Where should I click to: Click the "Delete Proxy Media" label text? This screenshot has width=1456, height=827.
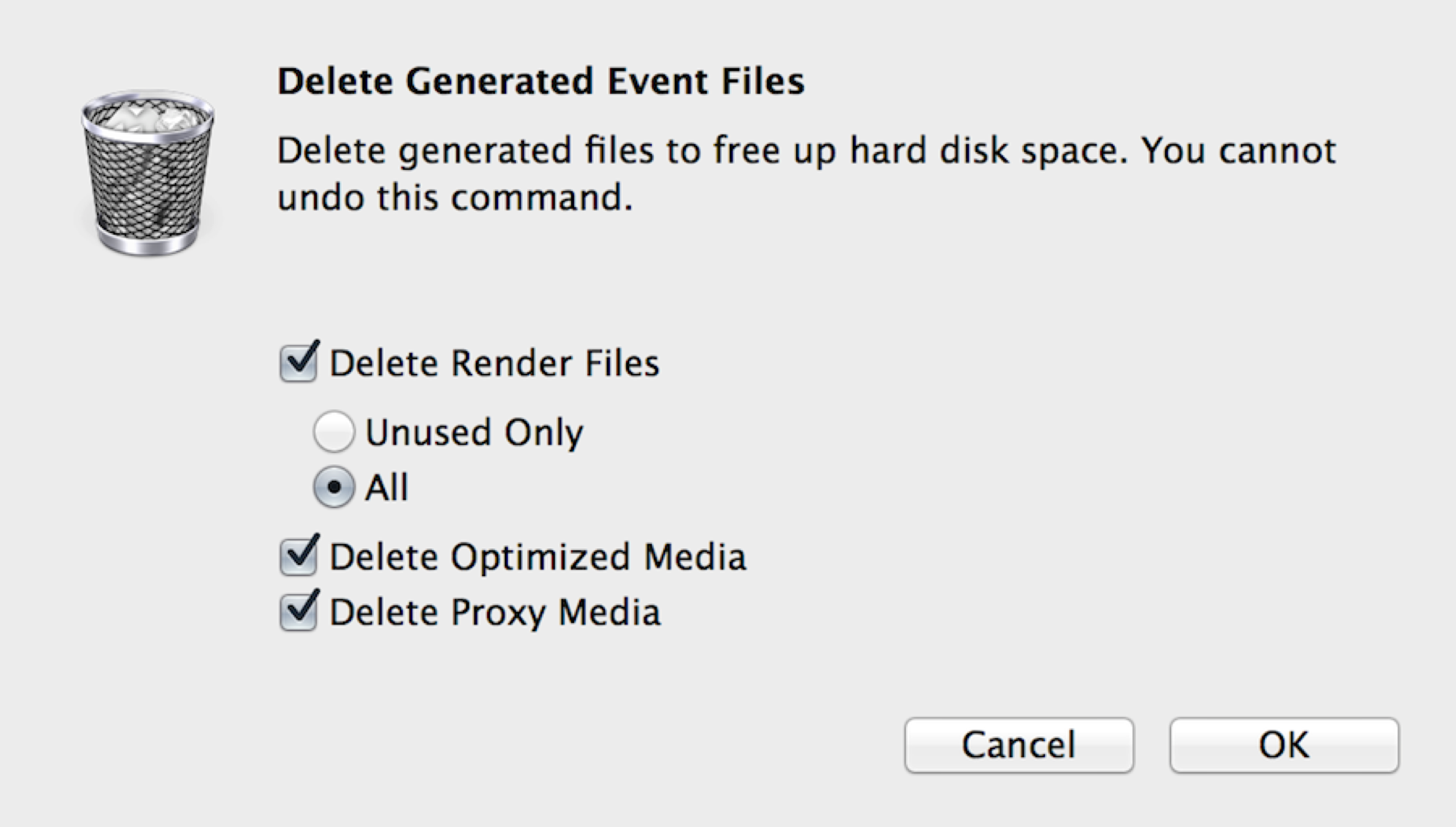point(495,613)
